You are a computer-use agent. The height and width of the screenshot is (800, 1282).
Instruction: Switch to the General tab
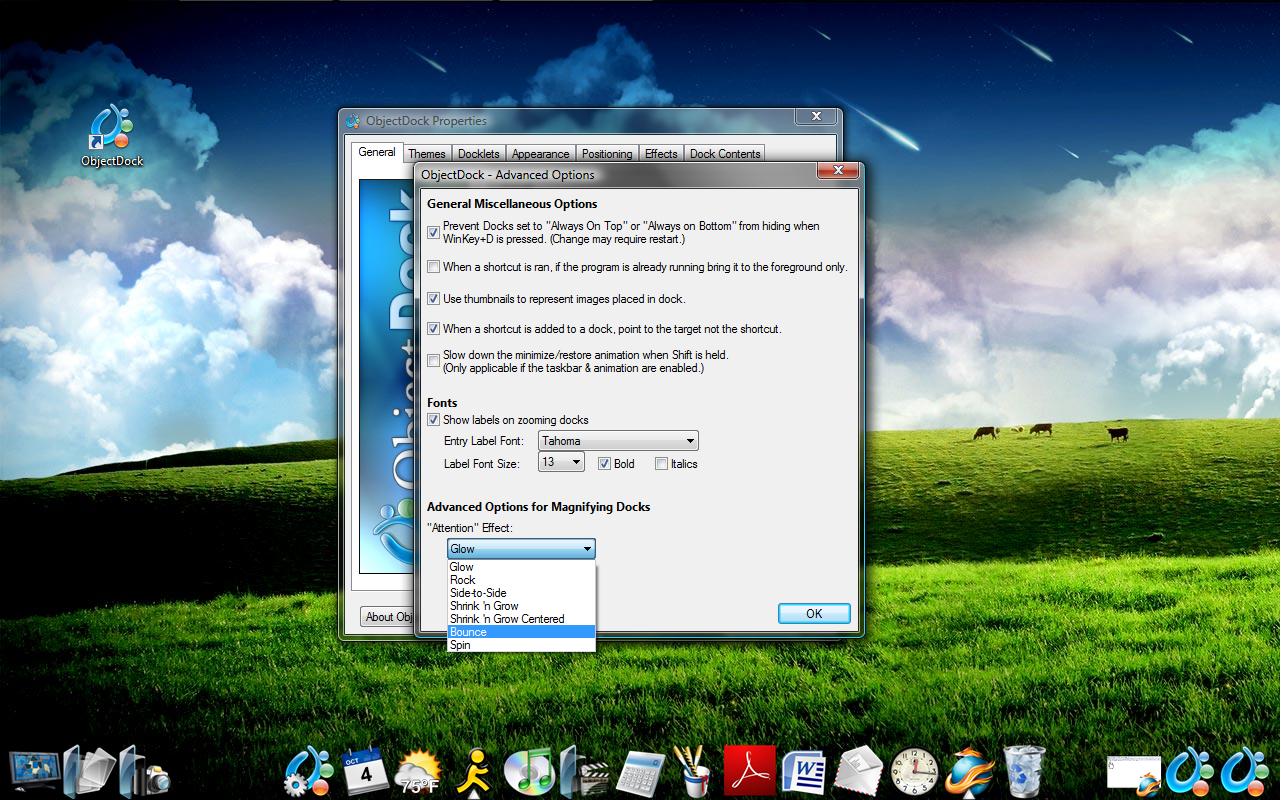pyautogui.click(x=377, y=152)
